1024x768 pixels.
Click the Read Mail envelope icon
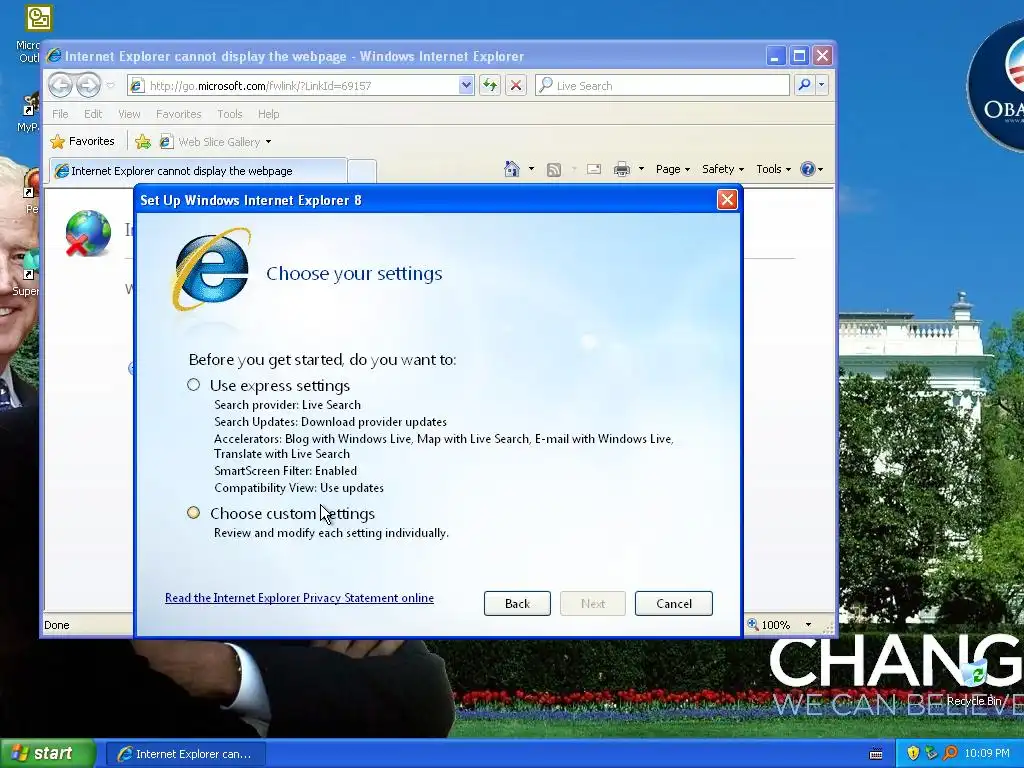pos(594,169)
